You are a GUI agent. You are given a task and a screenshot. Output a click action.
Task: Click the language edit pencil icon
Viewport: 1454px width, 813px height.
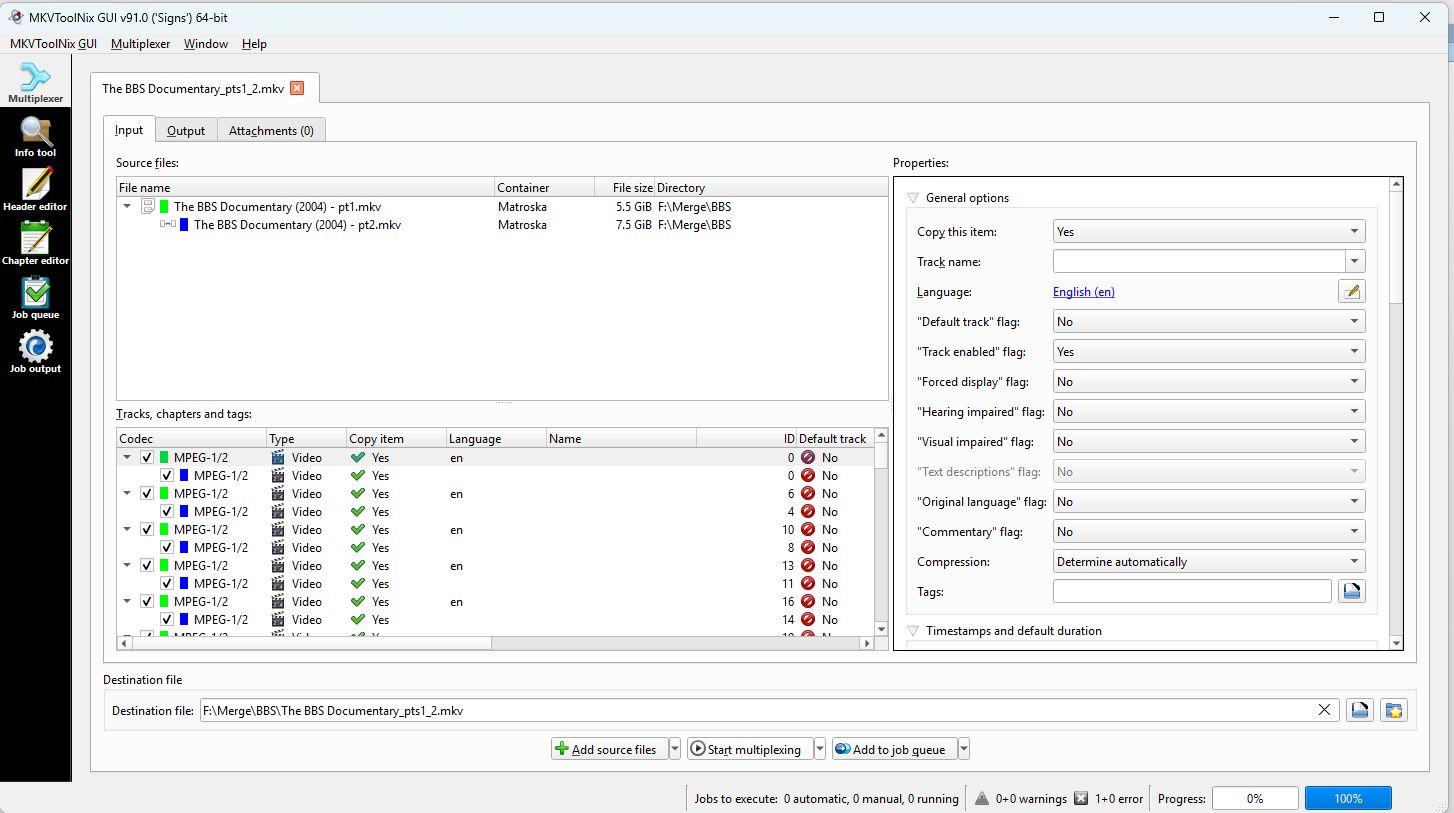pos(1352,292)
